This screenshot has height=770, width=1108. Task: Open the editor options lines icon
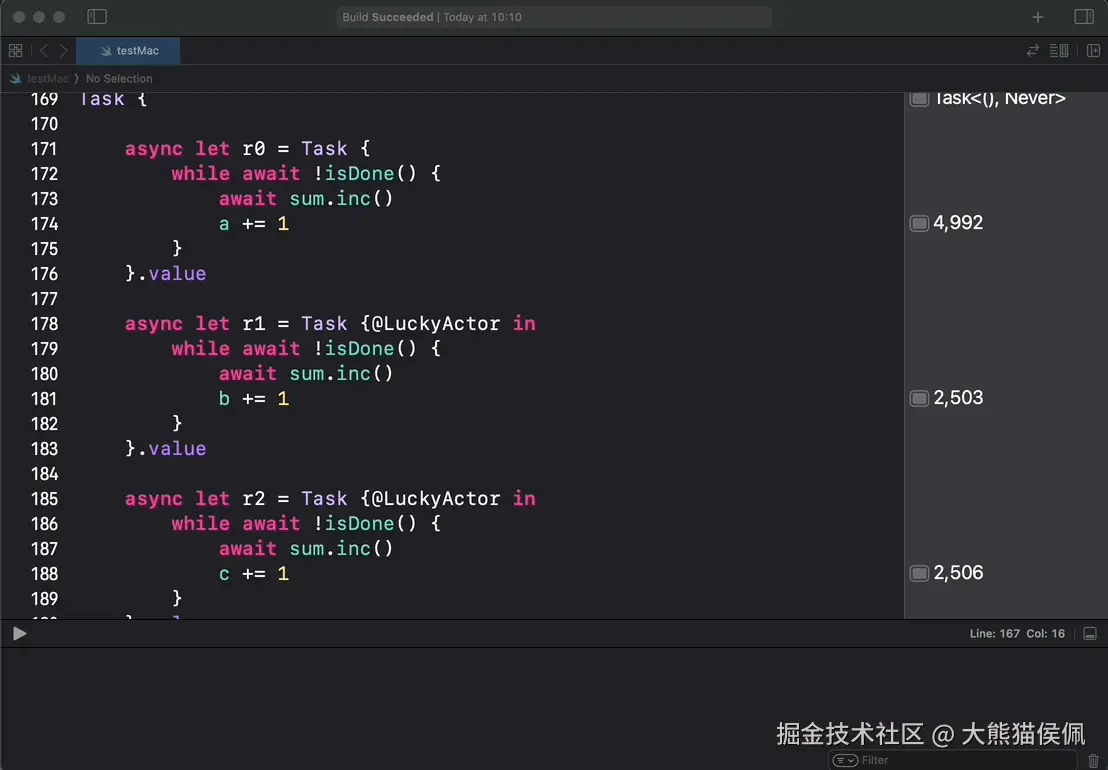[1059, 51]
